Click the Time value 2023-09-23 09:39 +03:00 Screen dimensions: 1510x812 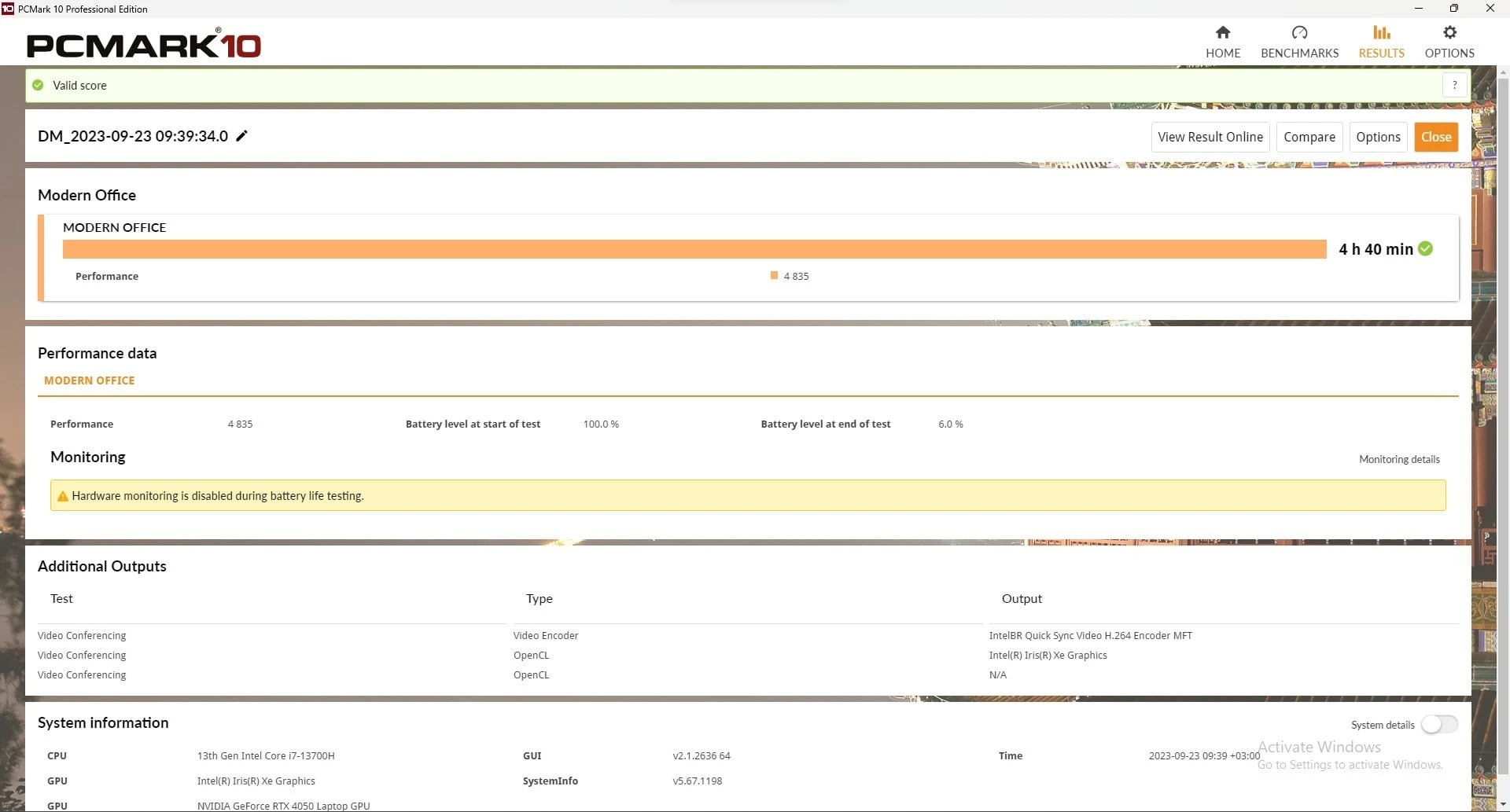(1204, 755)
